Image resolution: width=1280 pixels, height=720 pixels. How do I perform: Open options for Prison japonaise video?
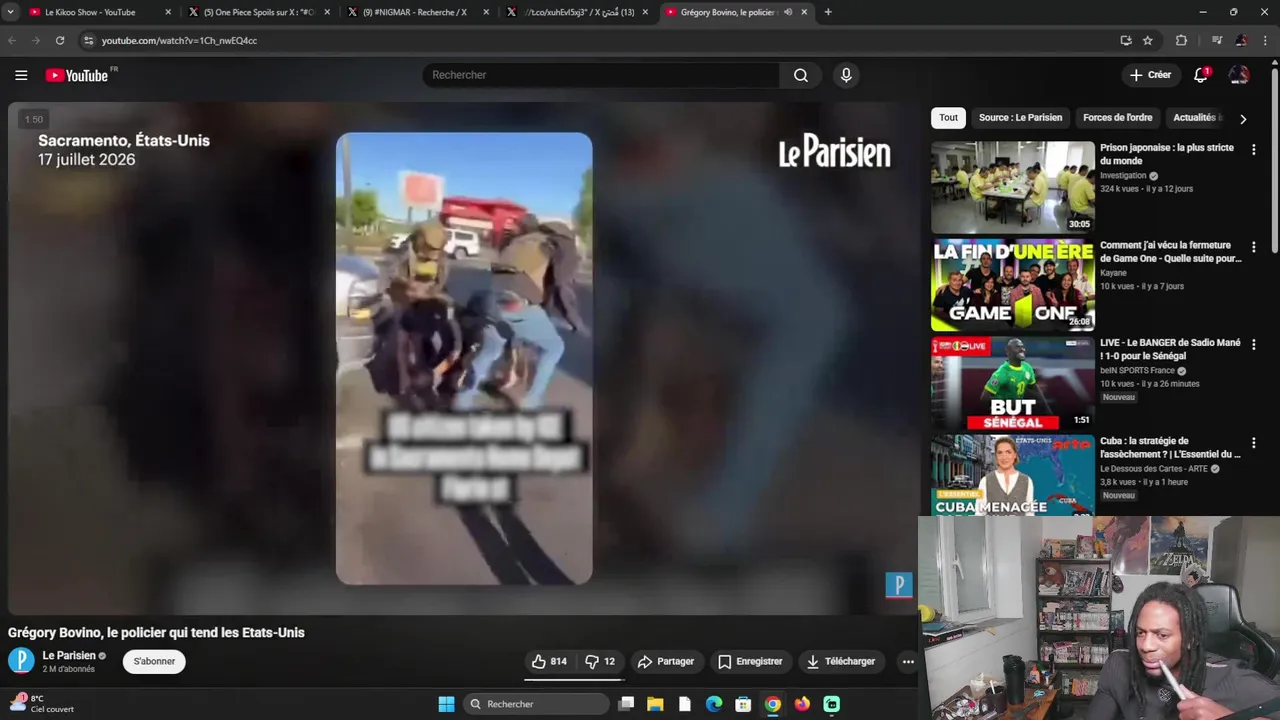tap(1253, 149)
